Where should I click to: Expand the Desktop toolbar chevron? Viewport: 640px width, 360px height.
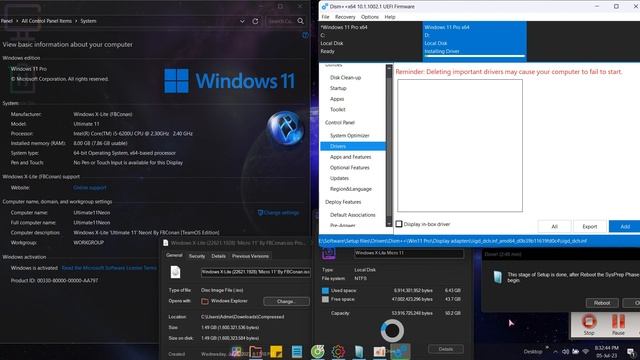(x=547, y=347)
